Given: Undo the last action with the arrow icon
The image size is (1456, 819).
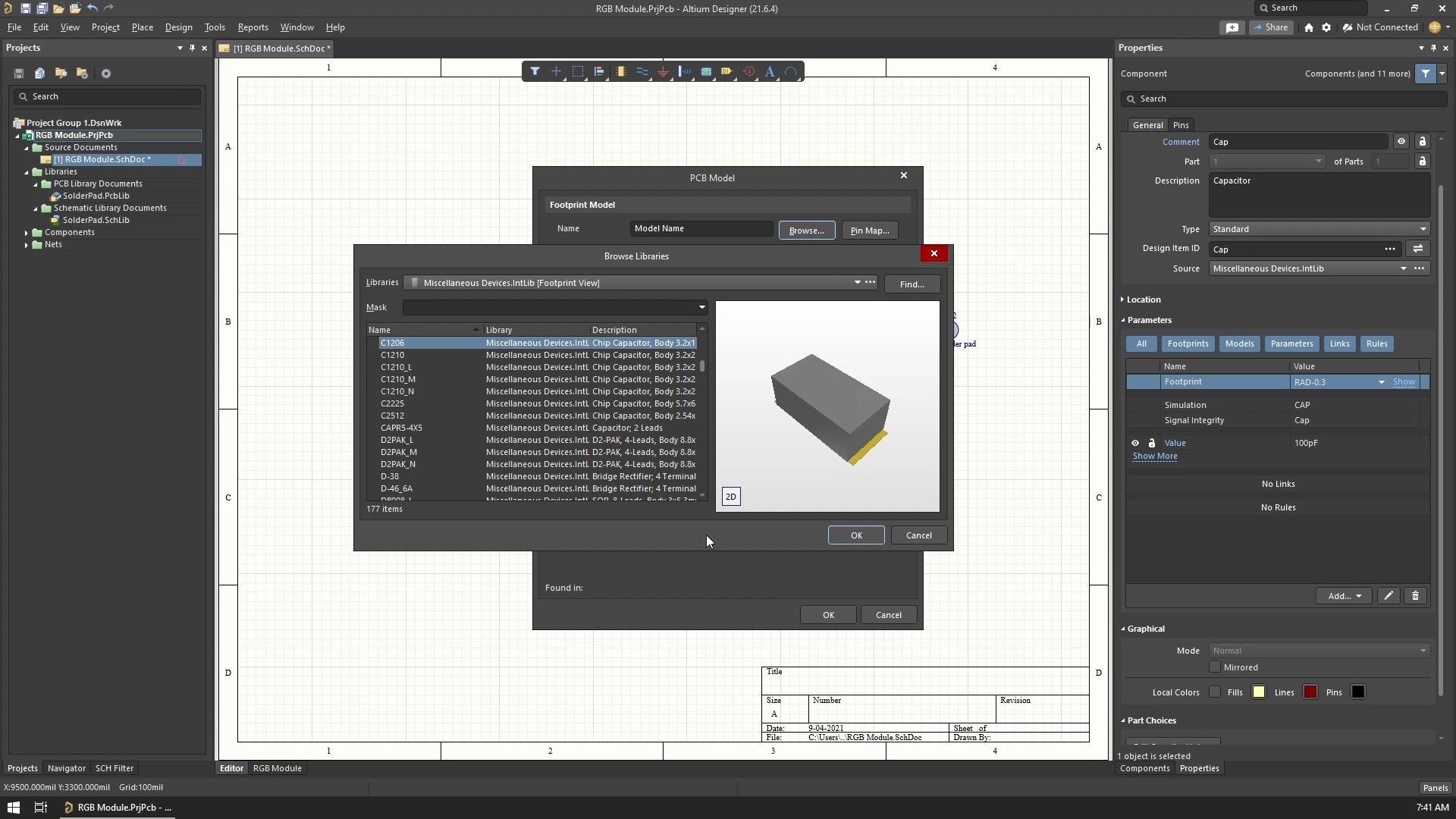Looking at the screenshot, I should pos(92,8).
